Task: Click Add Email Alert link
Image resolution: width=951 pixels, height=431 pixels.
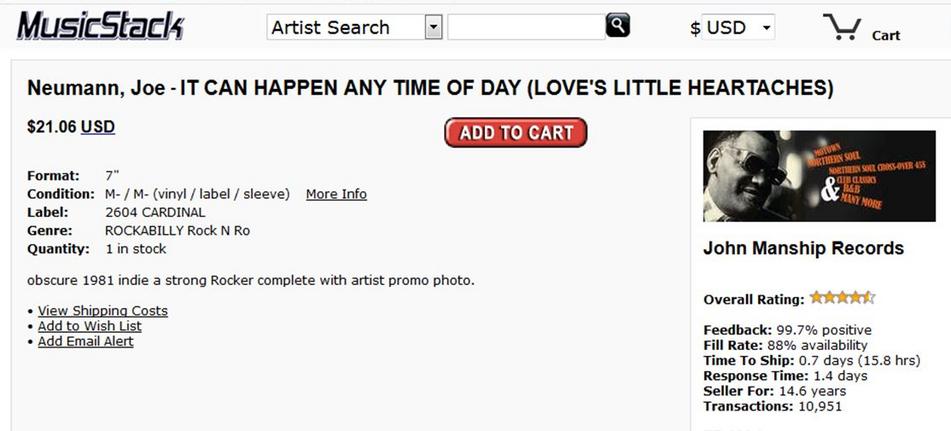Action: tap(86, 341)
